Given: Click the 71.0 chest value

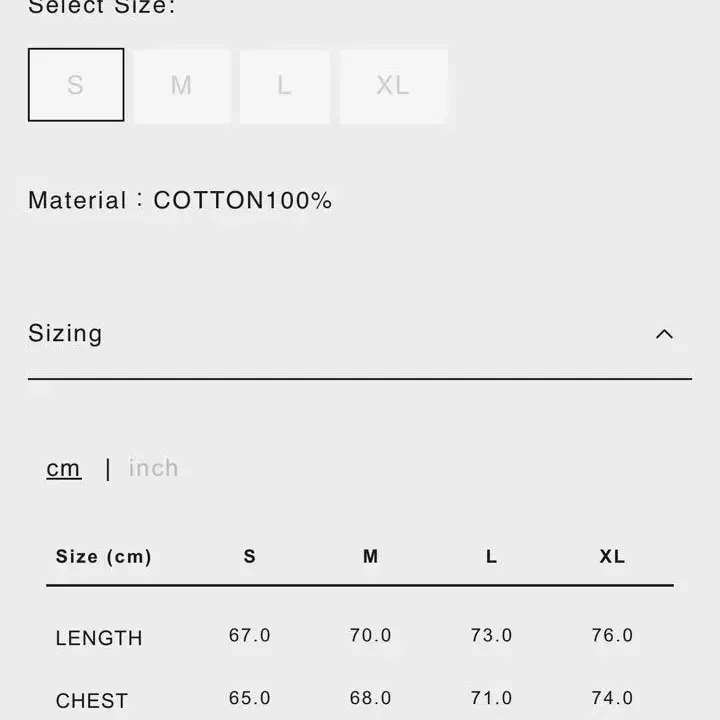Looking at the screenshot, I should coord(491,699).
